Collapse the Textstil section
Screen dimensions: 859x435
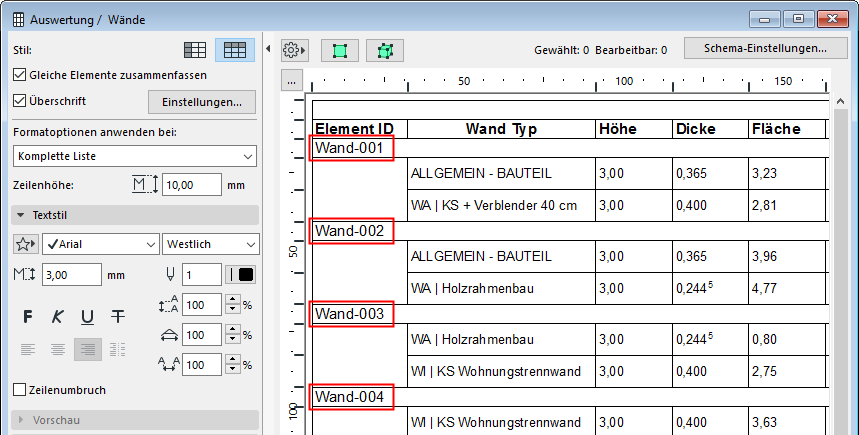pos(20,215)
